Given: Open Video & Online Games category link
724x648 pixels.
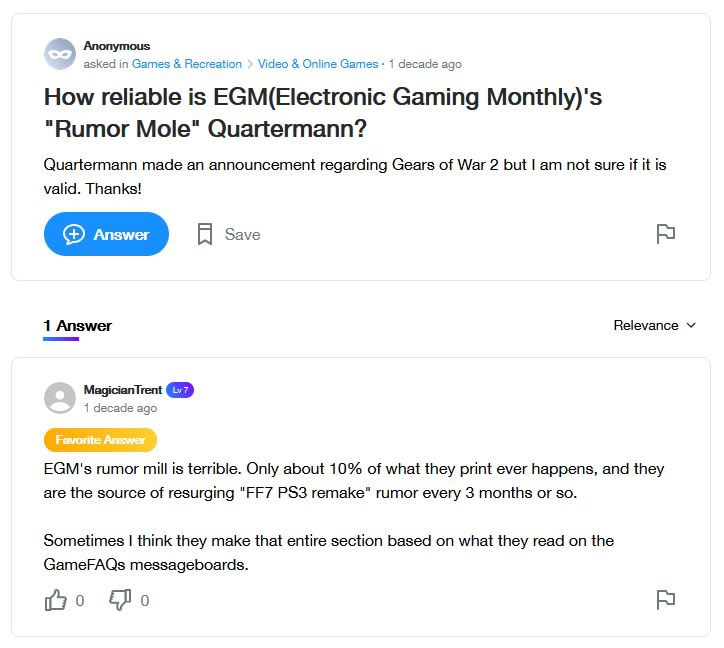Looking at the screenshot, I should (x=318, y=64).
